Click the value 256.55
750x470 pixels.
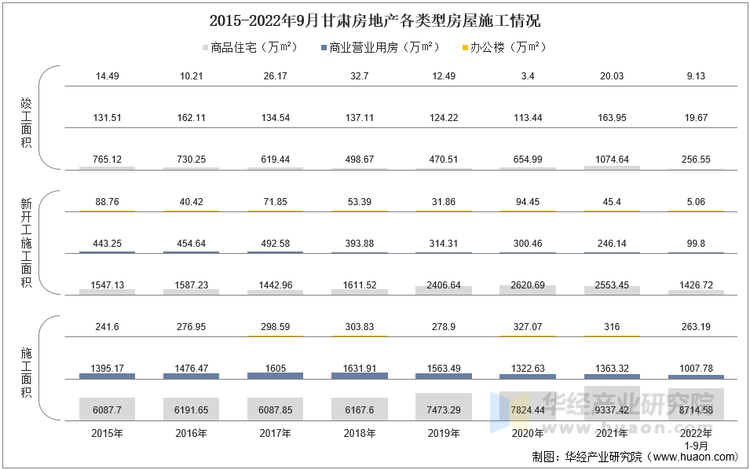tap(696, 159)
